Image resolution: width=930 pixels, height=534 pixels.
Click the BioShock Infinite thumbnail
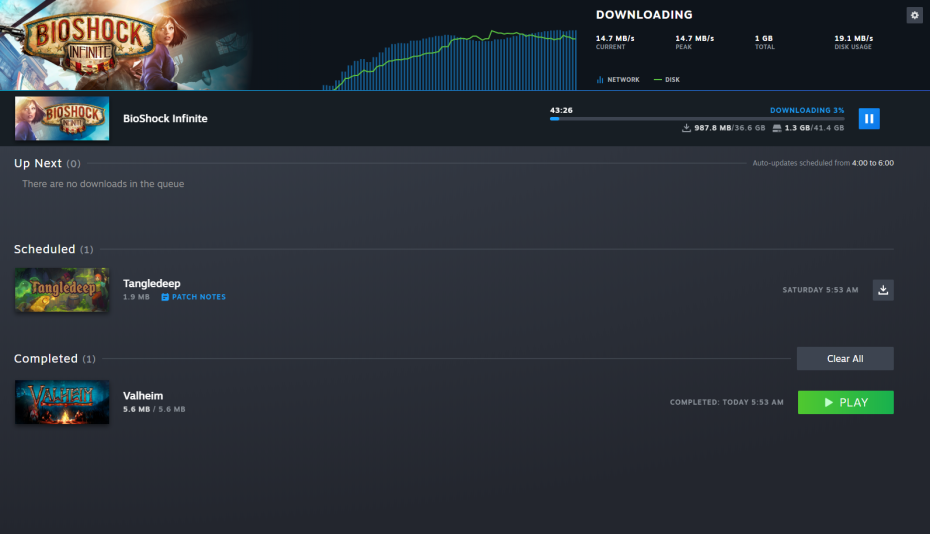pyautogui.click(x=62, y=119)
